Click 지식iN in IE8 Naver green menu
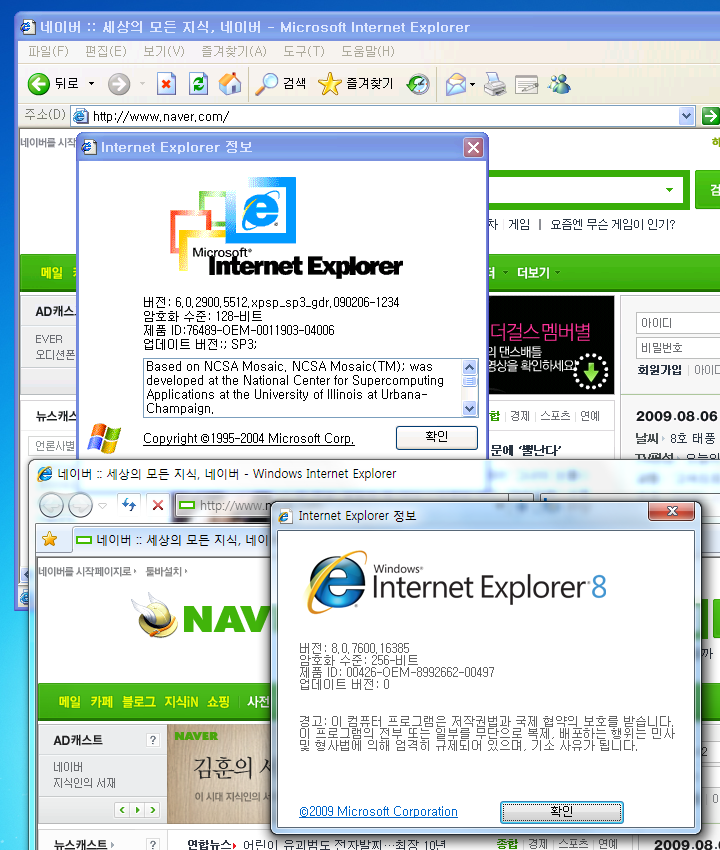720x850 pixels. pyautogui.click(x=181, y=701)
